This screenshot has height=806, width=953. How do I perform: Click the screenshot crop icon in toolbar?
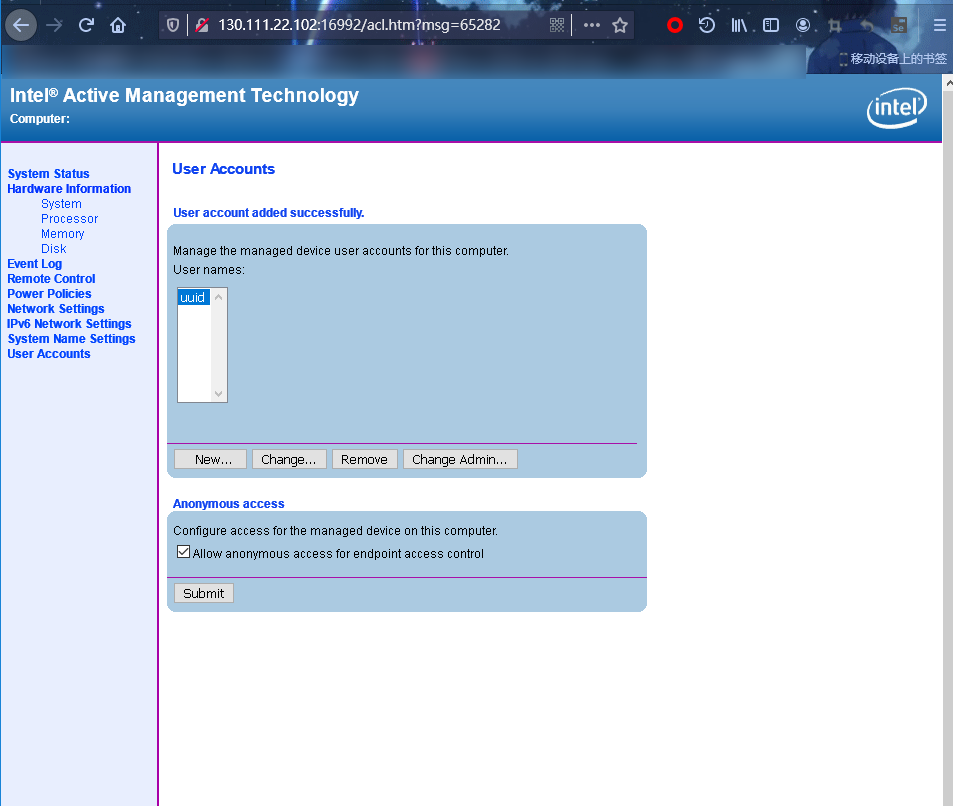[x=834, y=26]
